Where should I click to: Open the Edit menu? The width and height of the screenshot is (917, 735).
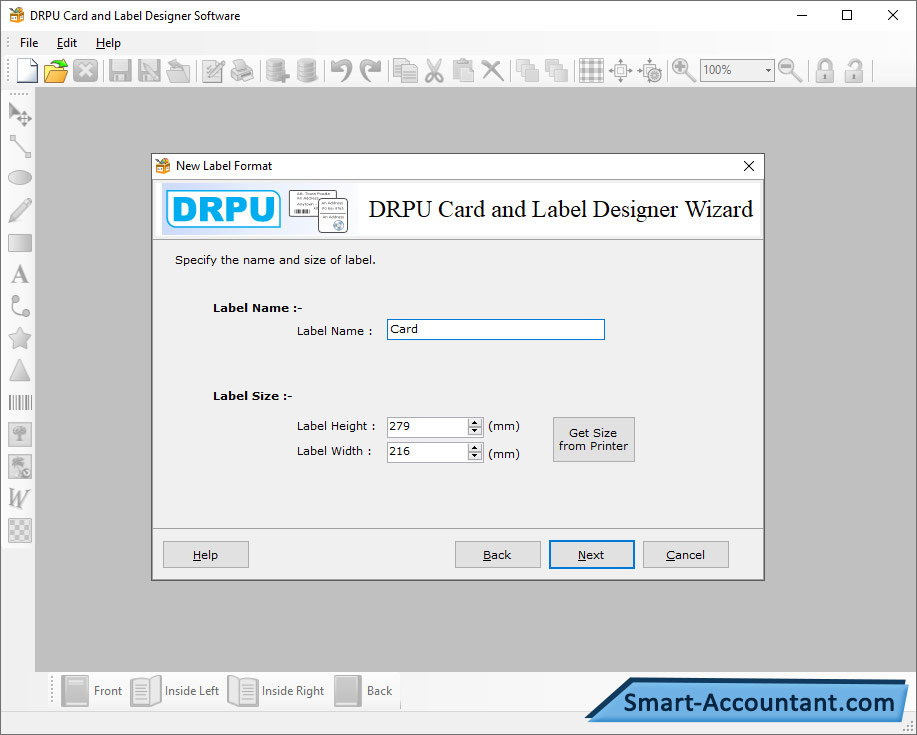pos(67,43)
